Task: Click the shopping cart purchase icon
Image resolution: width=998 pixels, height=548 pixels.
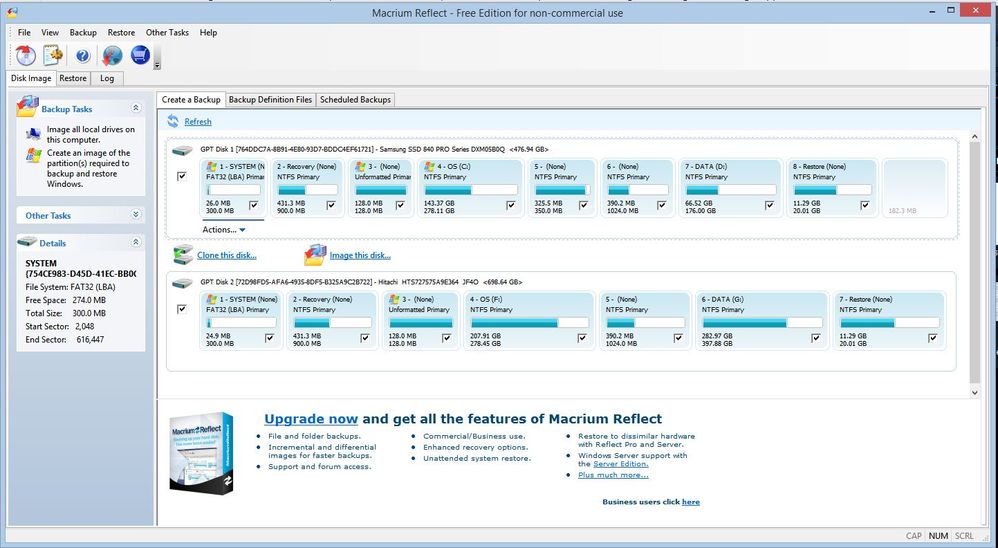Action: coord(140,55)
